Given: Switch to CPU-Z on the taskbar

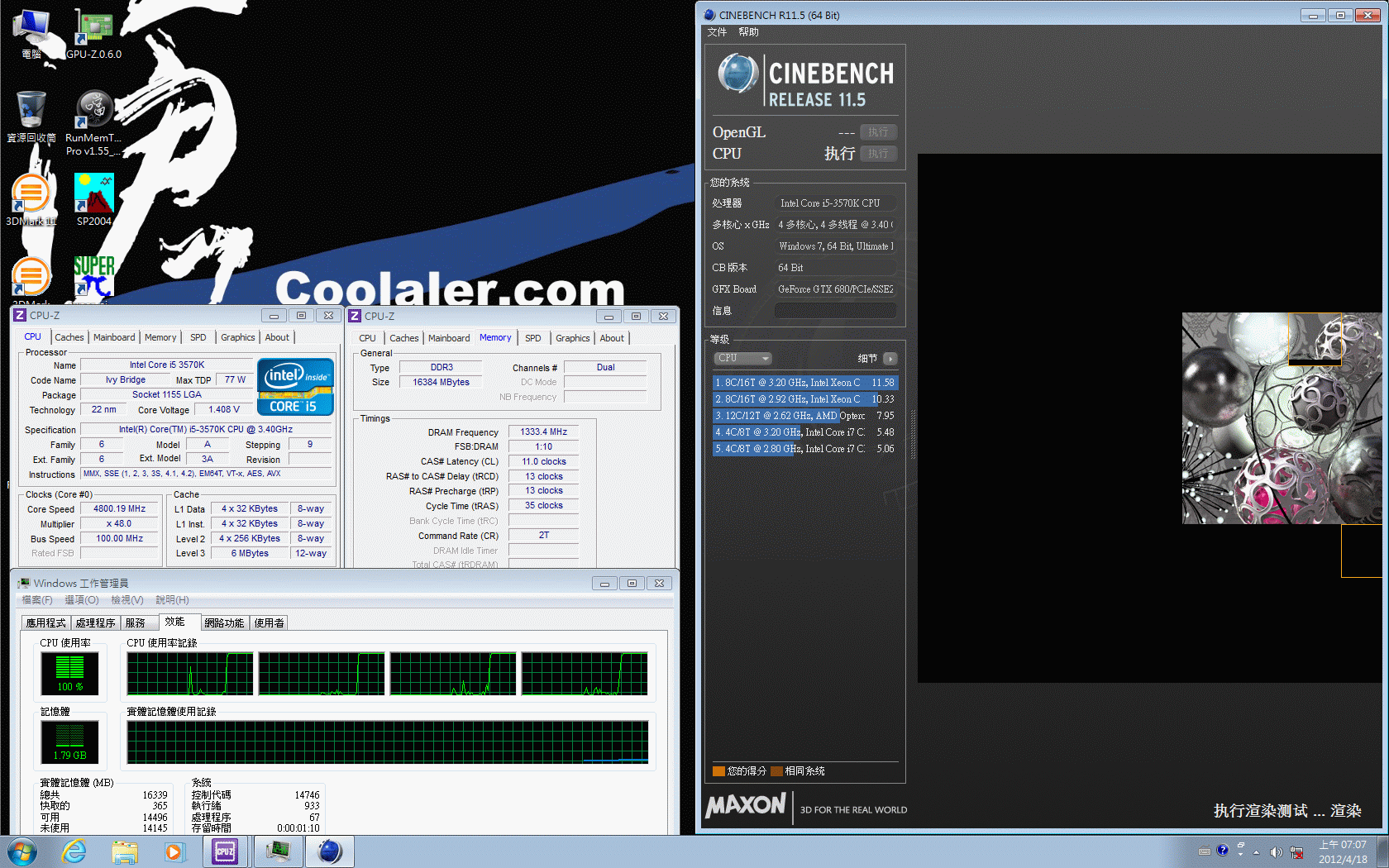Looking at the screenshot, I should 225,851.
